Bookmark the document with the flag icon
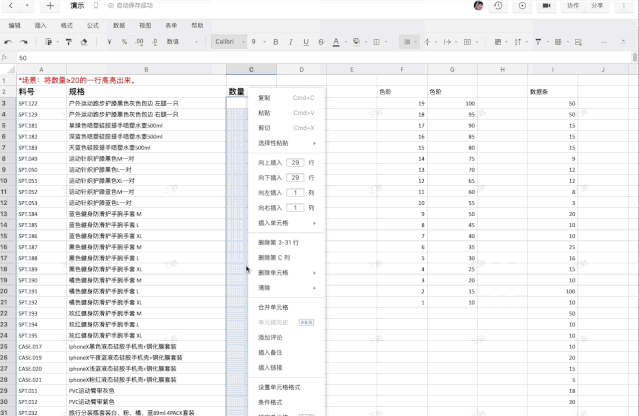This screenshot has height=416, width=639. [96, 6]
